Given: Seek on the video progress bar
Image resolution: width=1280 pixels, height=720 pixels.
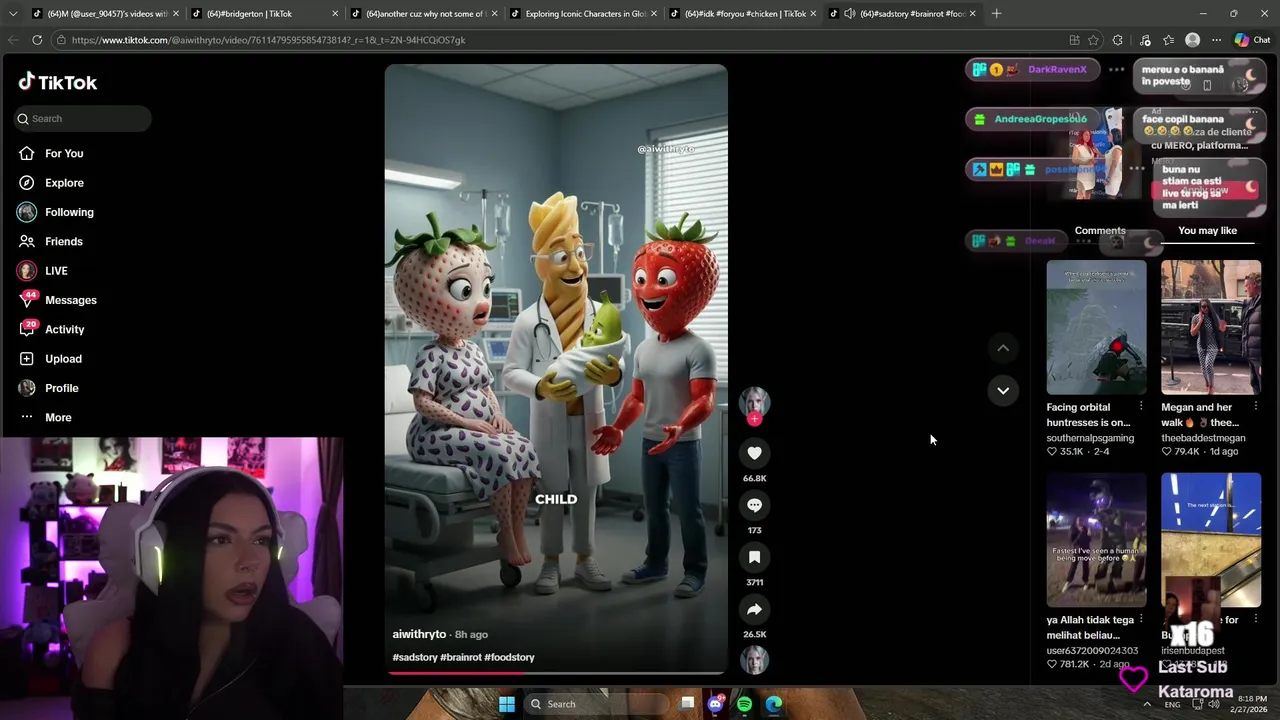Looking at the screenshot, I should [556, 672].
